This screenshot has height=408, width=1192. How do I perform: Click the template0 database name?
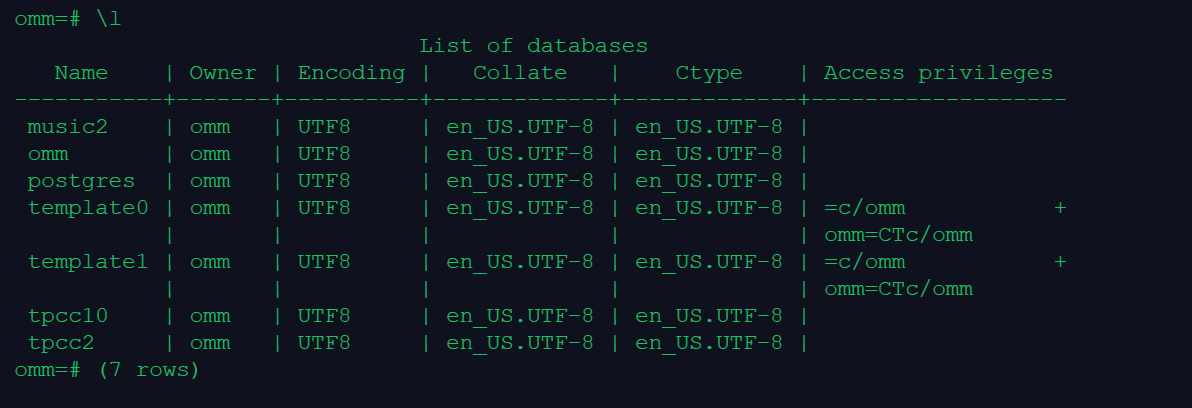tap(88, 208)
